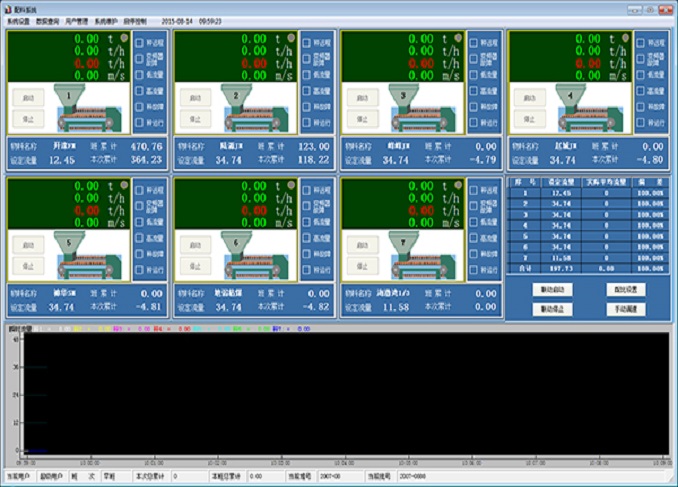Open the 系统设置 menu

[19, 20]
